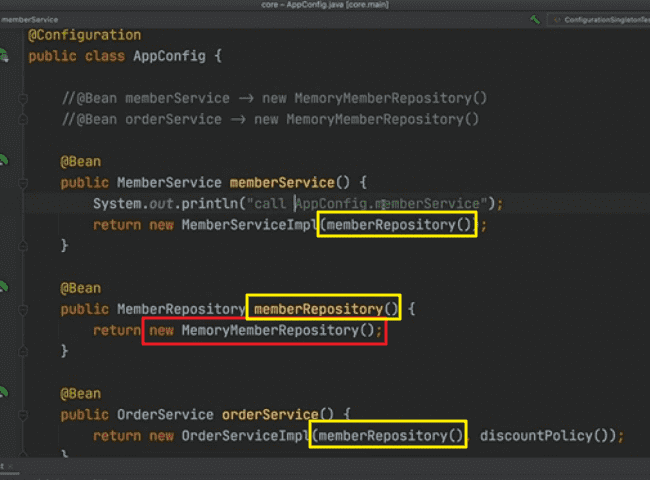Click the //@Bean memberService comment line
Viewport: 650px width, 480px height.
click(274, 98)
